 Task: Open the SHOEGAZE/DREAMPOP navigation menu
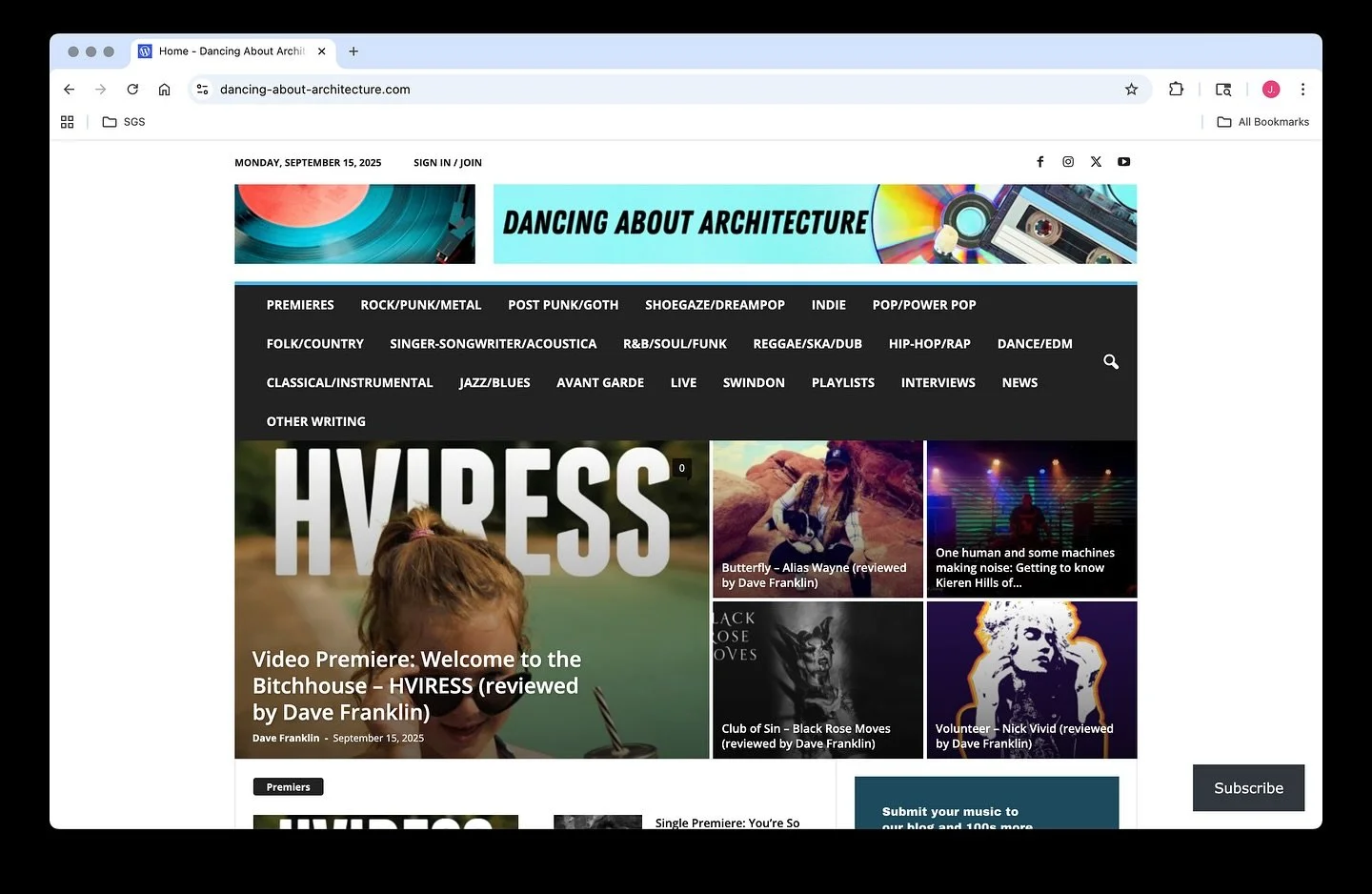click(x=715, y=304)
